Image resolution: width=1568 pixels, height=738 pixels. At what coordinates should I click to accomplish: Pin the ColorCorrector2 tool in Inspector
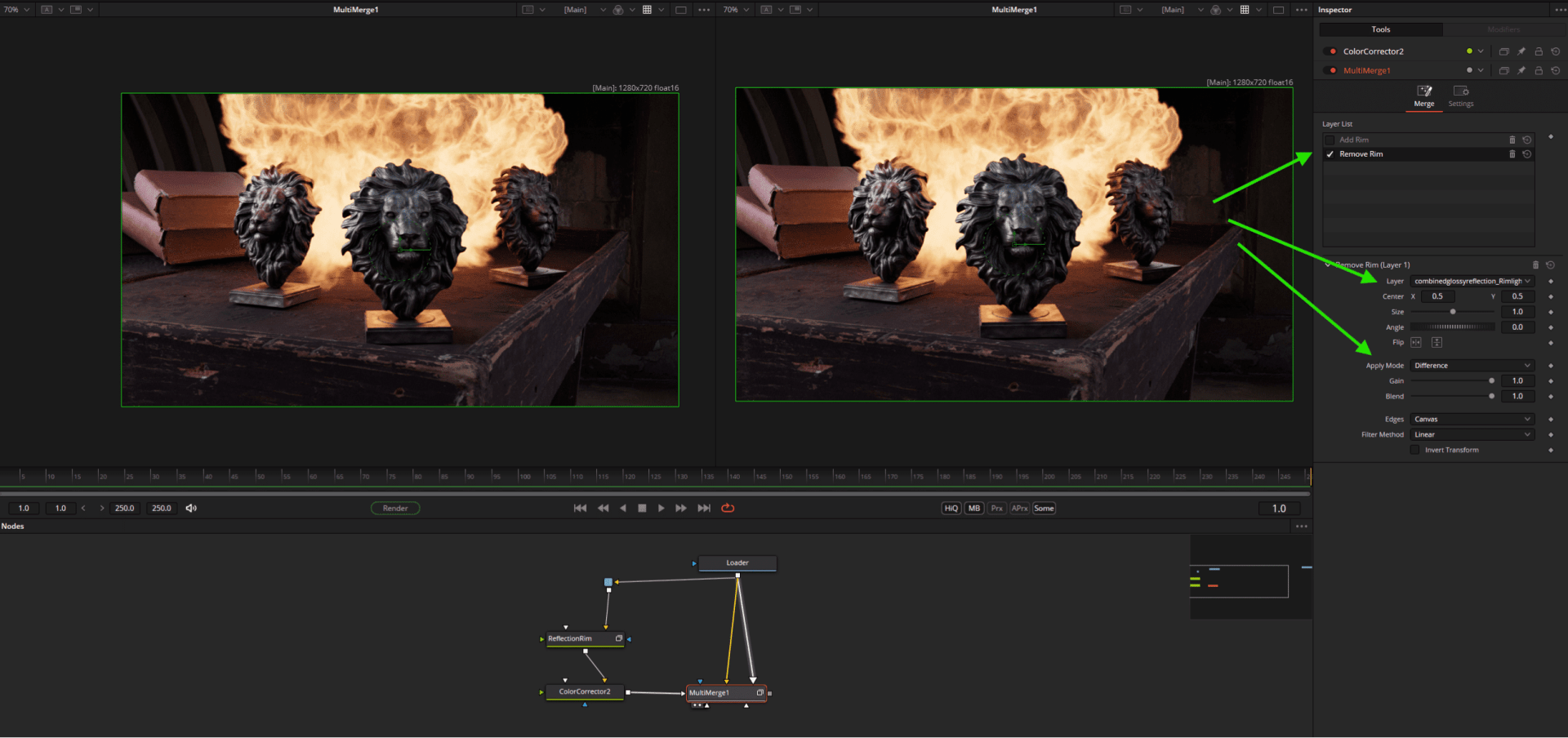click(1521, 51)
